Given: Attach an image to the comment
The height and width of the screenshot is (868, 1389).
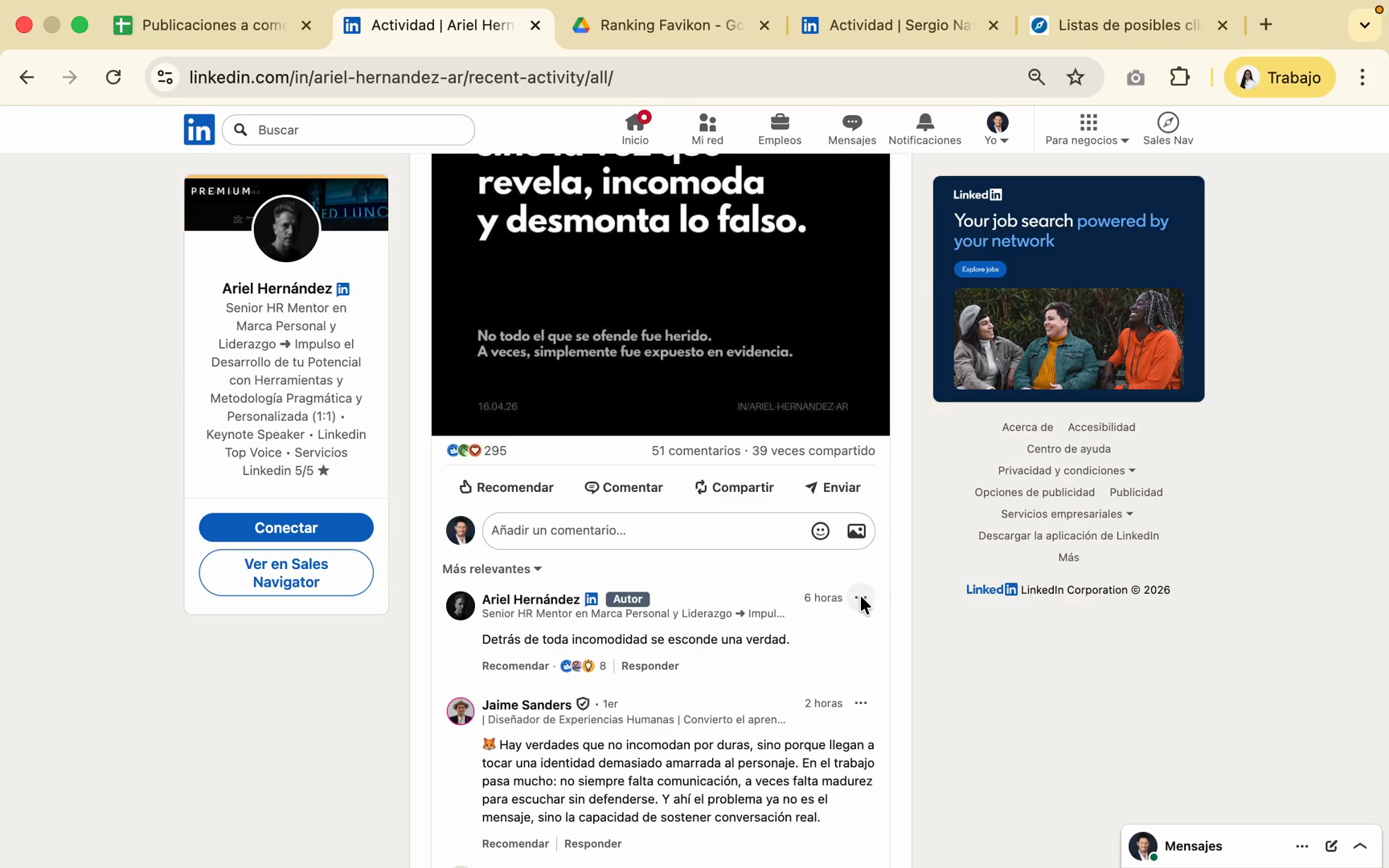Looking at the screenshot, I should (x=856, y=530).
